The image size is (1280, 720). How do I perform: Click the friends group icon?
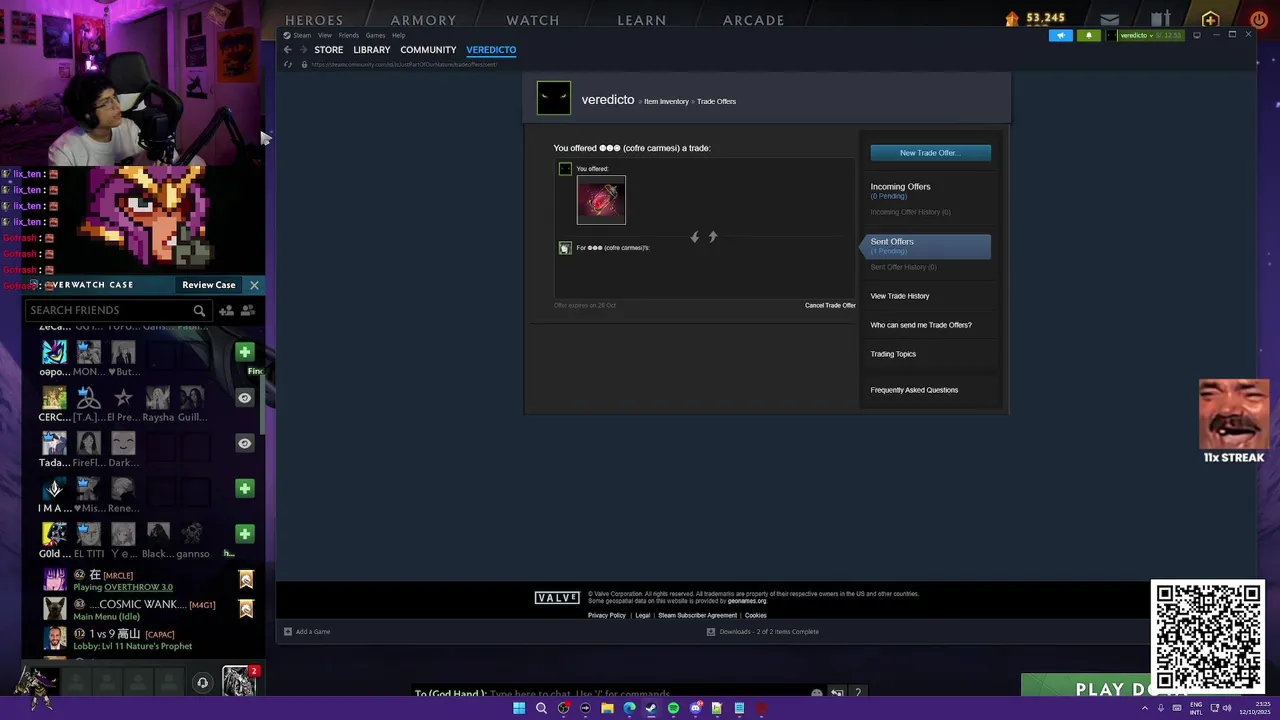(x=247, y=311)
